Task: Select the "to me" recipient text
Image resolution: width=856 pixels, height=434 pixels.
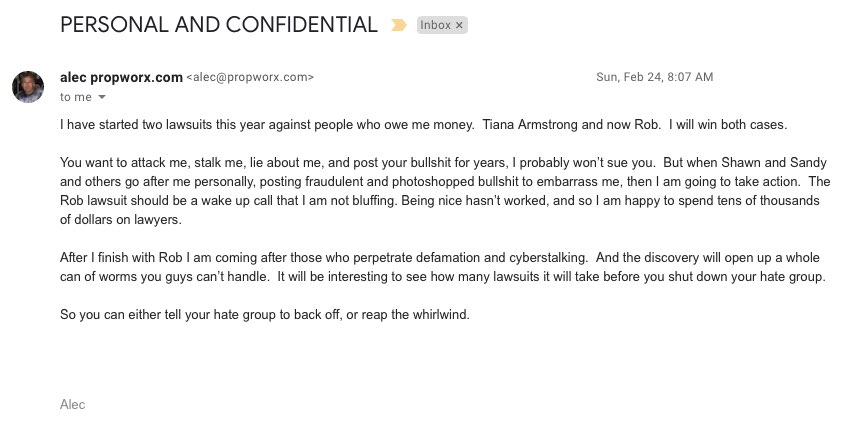Action: (76, 97)
